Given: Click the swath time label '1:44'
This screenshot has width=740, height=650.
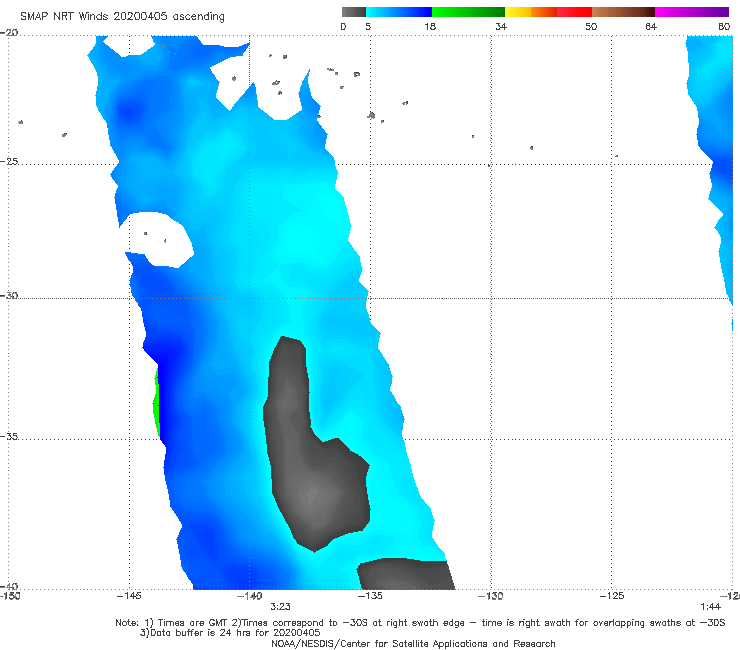Looking at the screenshot, I should [710, 607].
